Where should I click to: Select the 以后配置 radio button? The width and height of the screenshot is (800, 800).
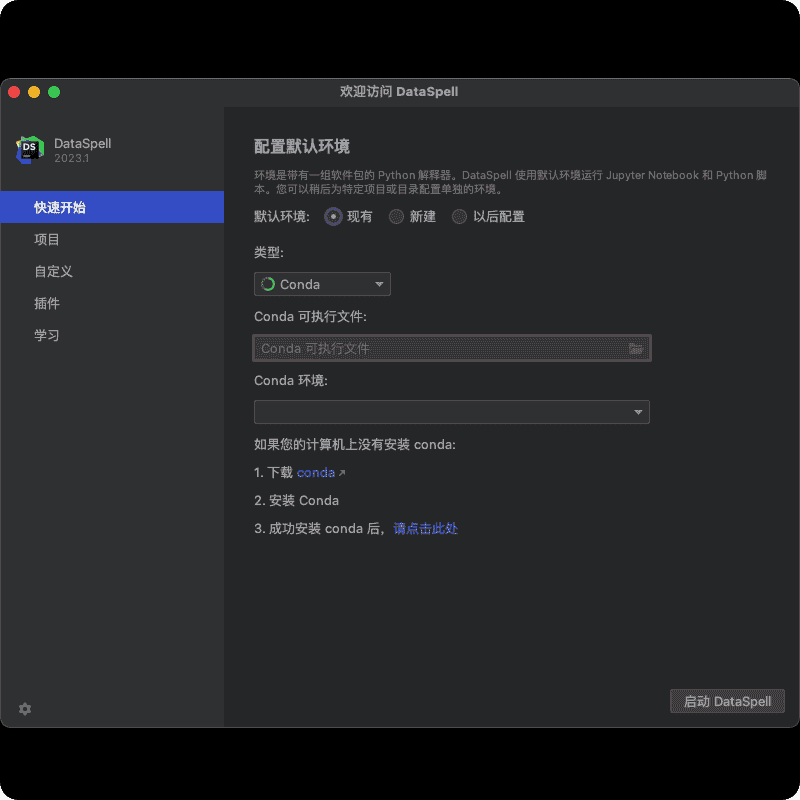(x=459, y=217)
